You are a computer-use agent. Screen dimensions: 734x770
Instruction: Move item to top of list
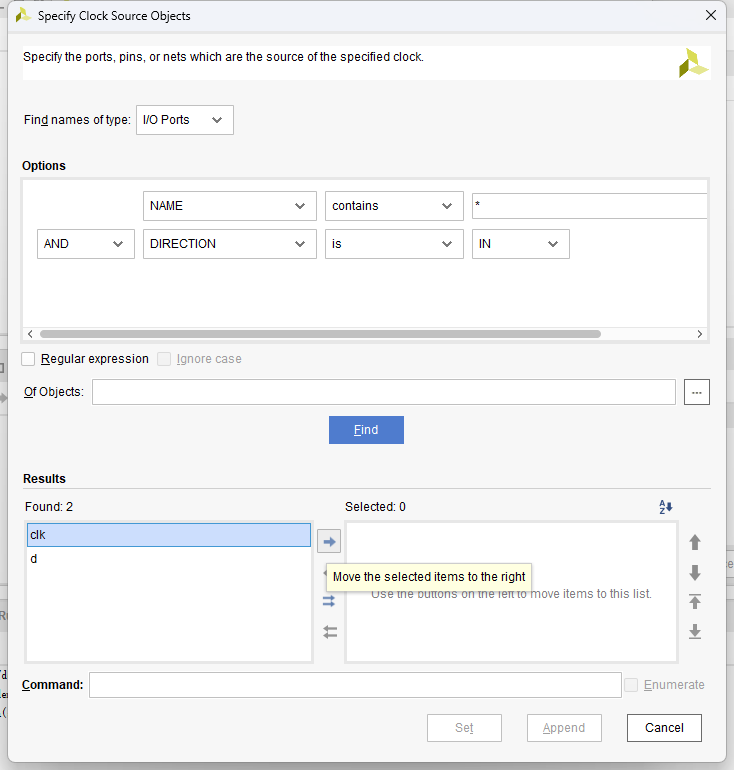[695, 602]
